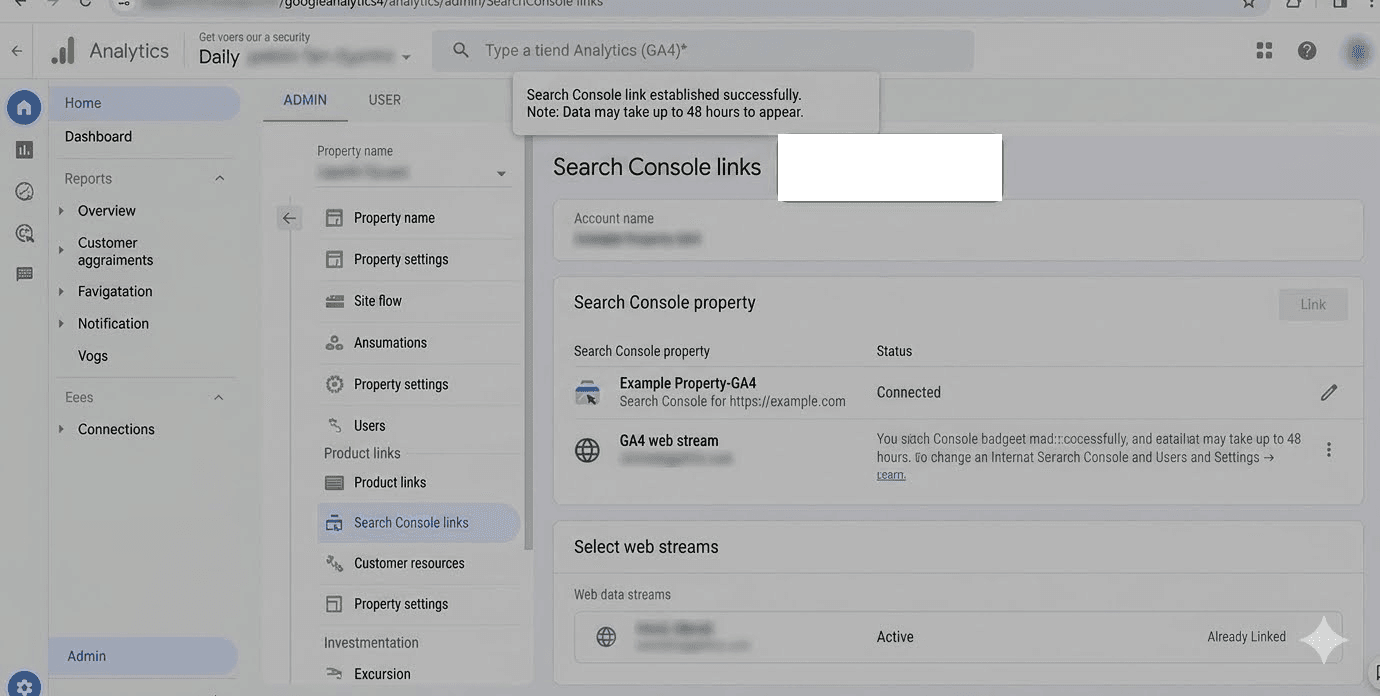Click the Property name row icon

coord(335,218)
